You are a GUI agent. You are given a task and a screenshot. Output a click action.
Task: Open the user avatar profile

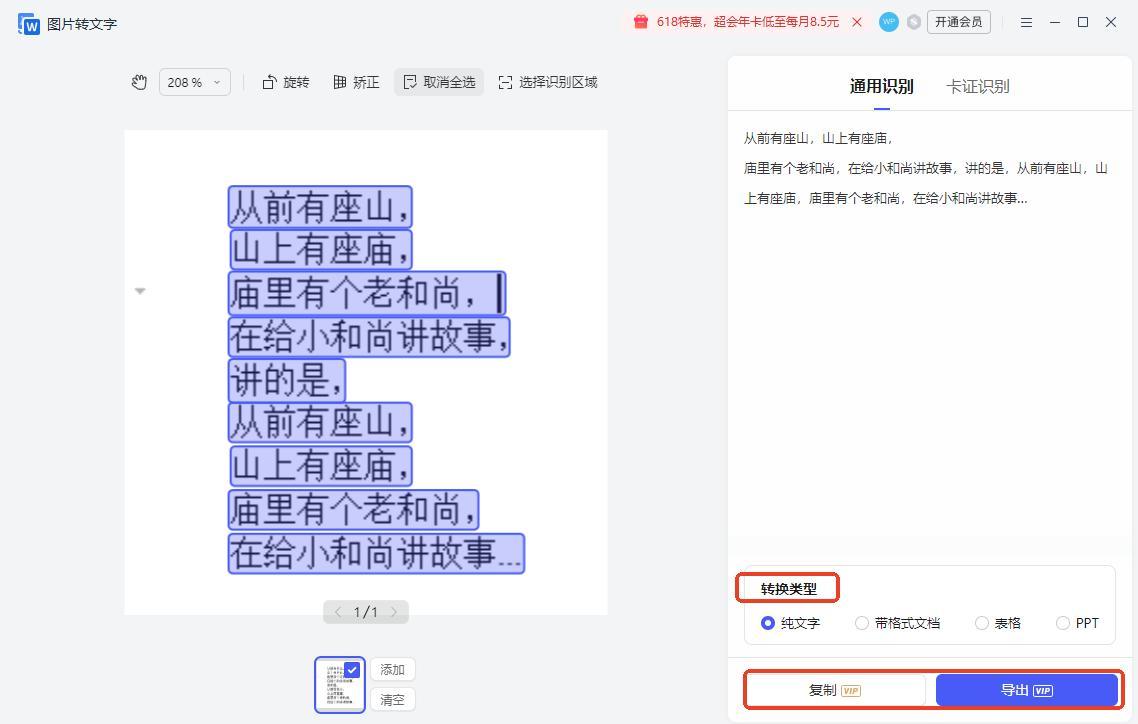pos(888,22)
